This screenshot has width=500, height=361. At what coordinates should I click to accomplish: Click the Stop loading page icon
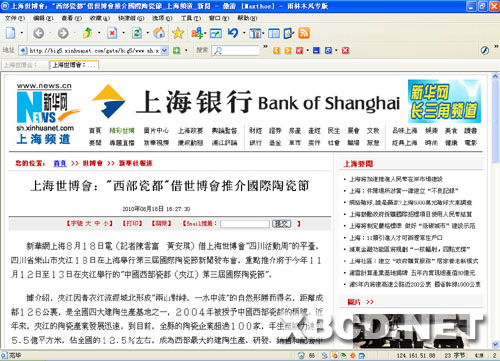(112, 33)
